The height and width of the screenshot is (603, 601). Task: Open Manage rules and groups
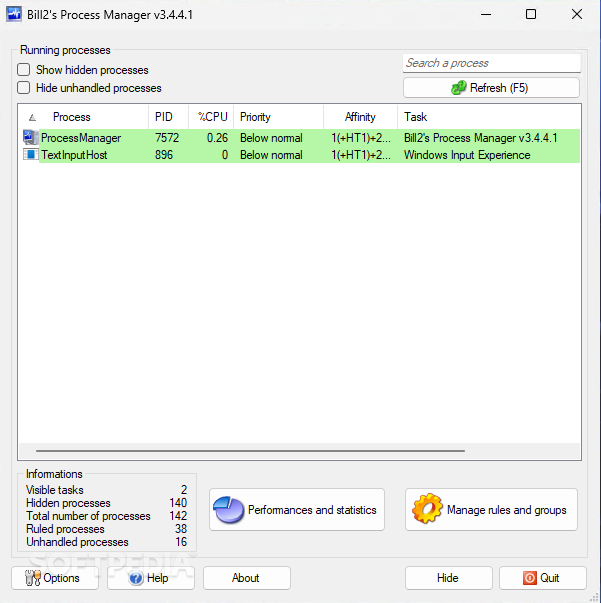tap(491, 510)
